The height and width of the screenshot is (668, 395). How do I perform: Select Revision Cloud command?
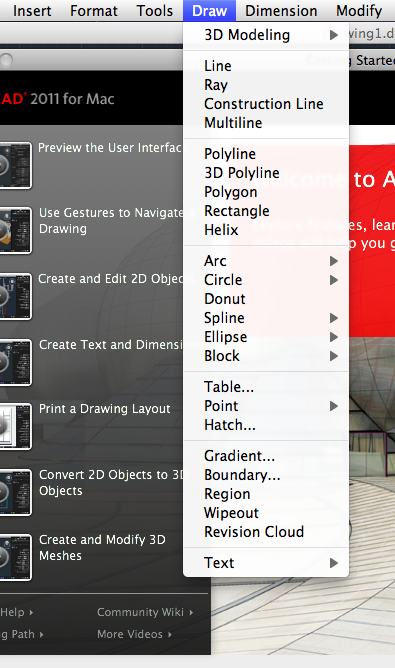click(x=266, y=532)
